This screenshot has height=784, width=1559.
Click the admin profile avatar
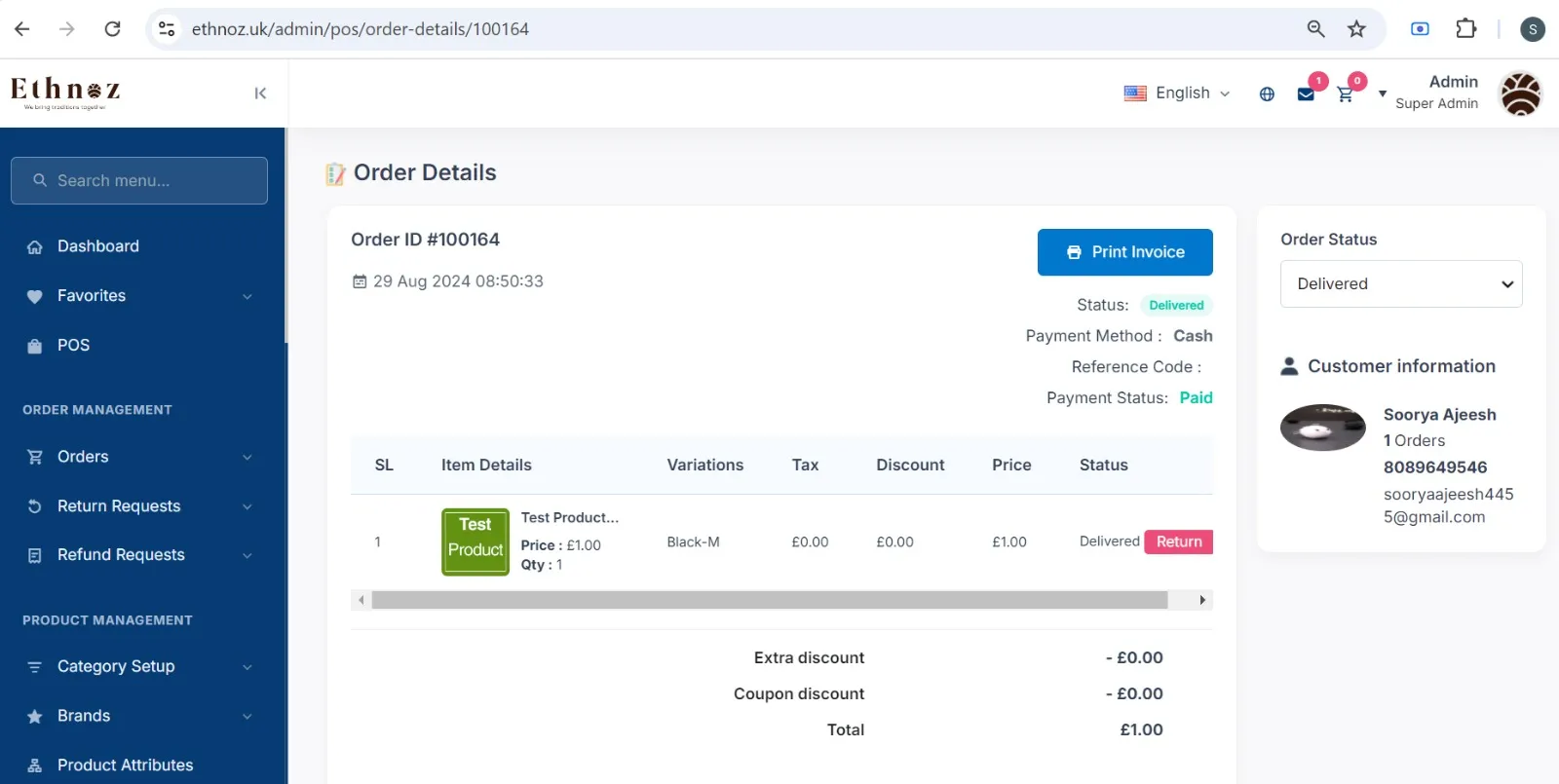pos(1520,93)
